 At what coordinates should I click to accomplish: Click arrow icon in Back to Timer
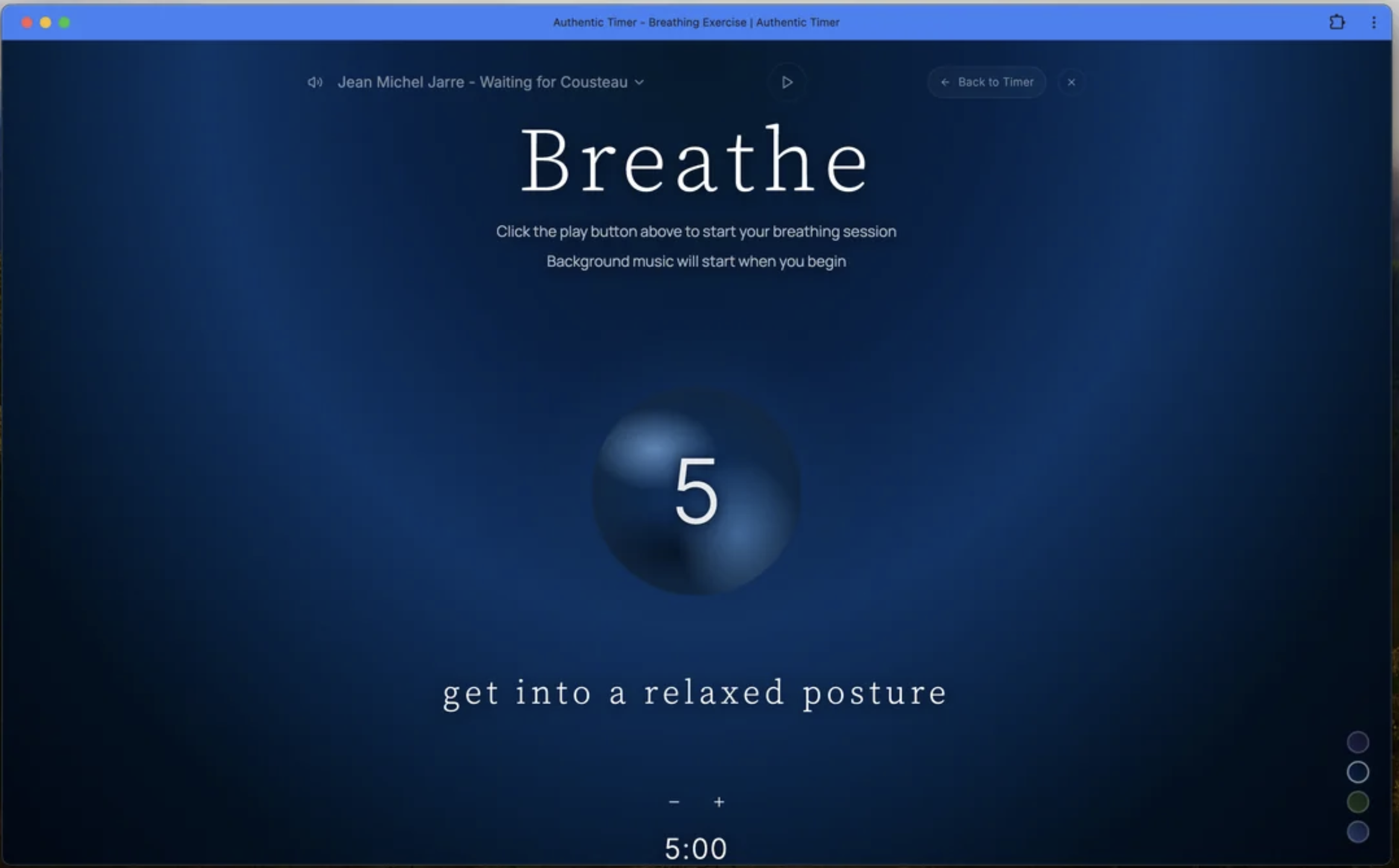coord(945,83)
